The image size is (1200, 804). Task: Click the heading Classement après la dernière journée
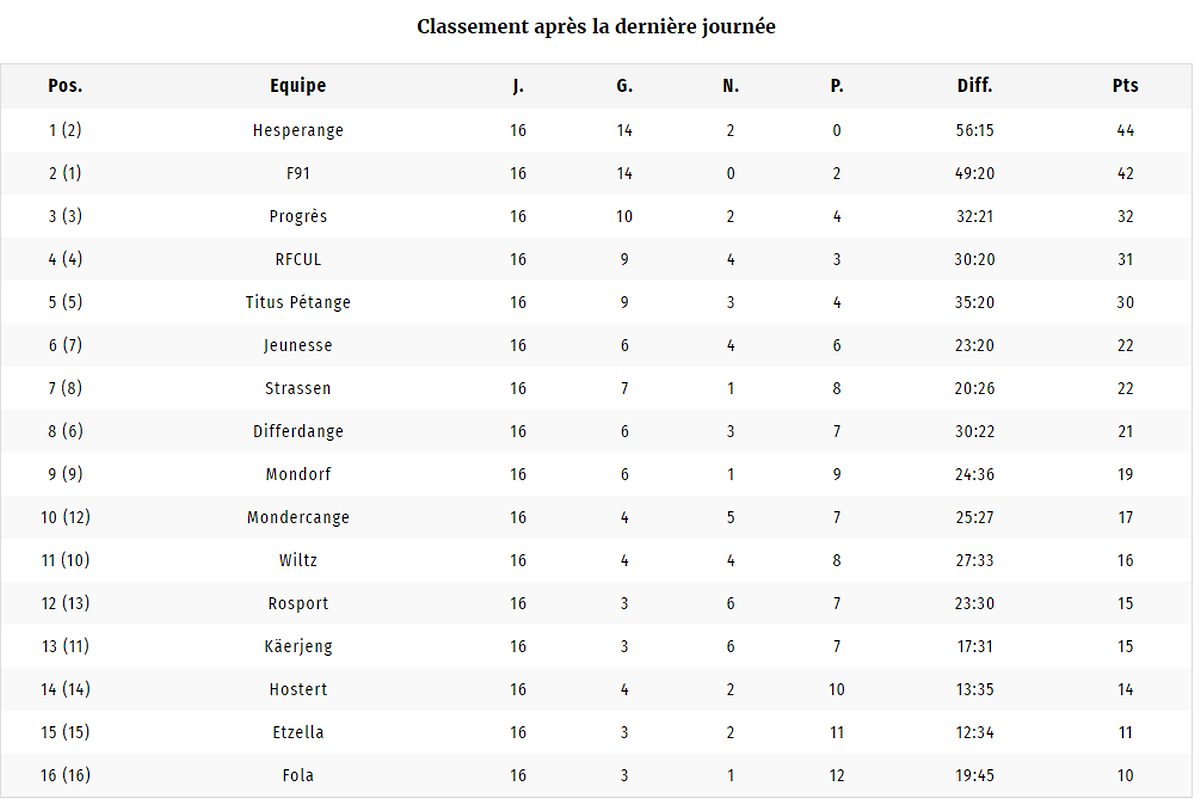coord(596,27)
